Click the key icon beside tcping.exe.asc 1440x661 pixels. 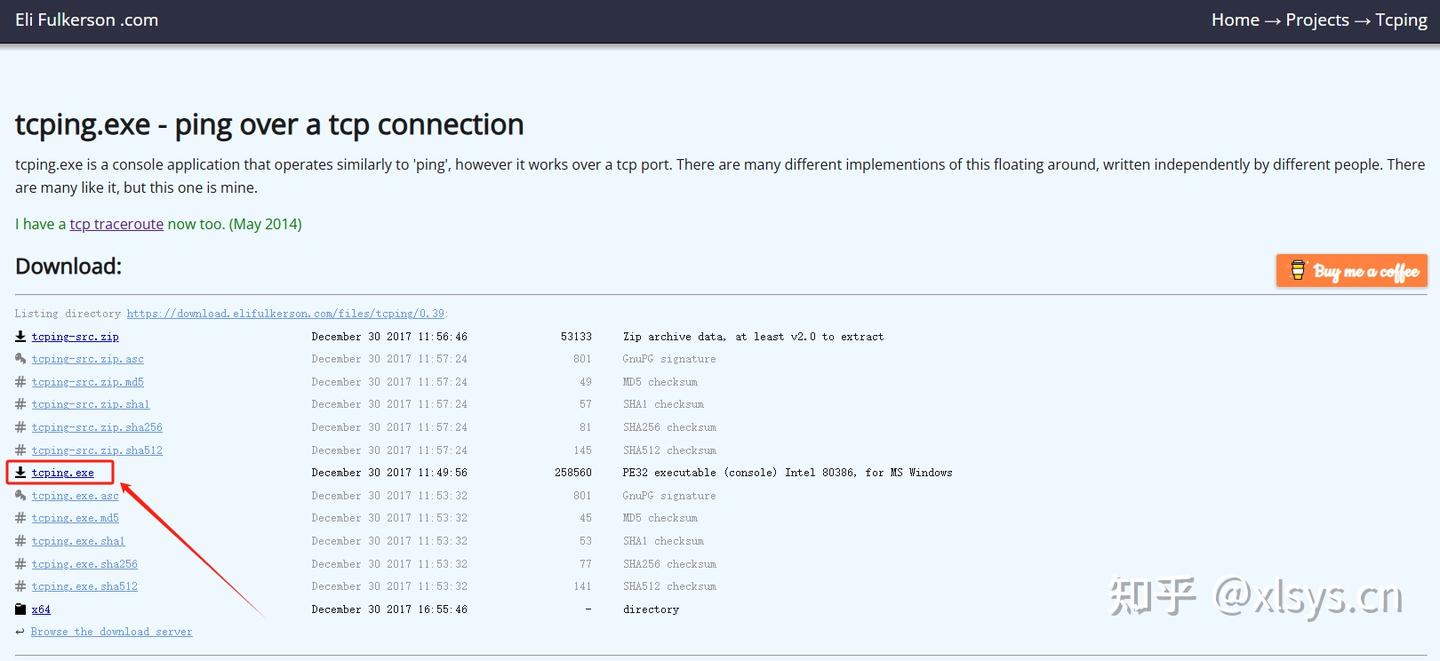point(20,496)
